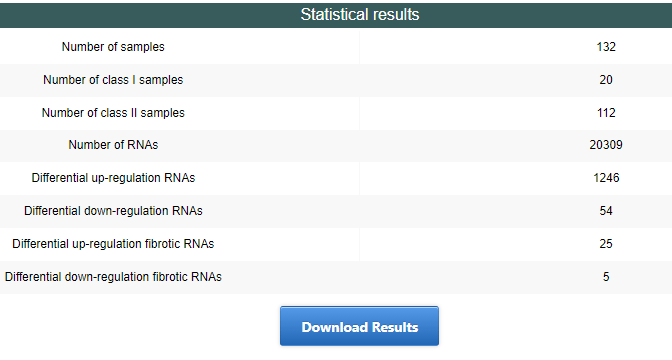Select the up-regulation fibrotic value 25
The image size is (672, 360).
[x=606, y=244]
